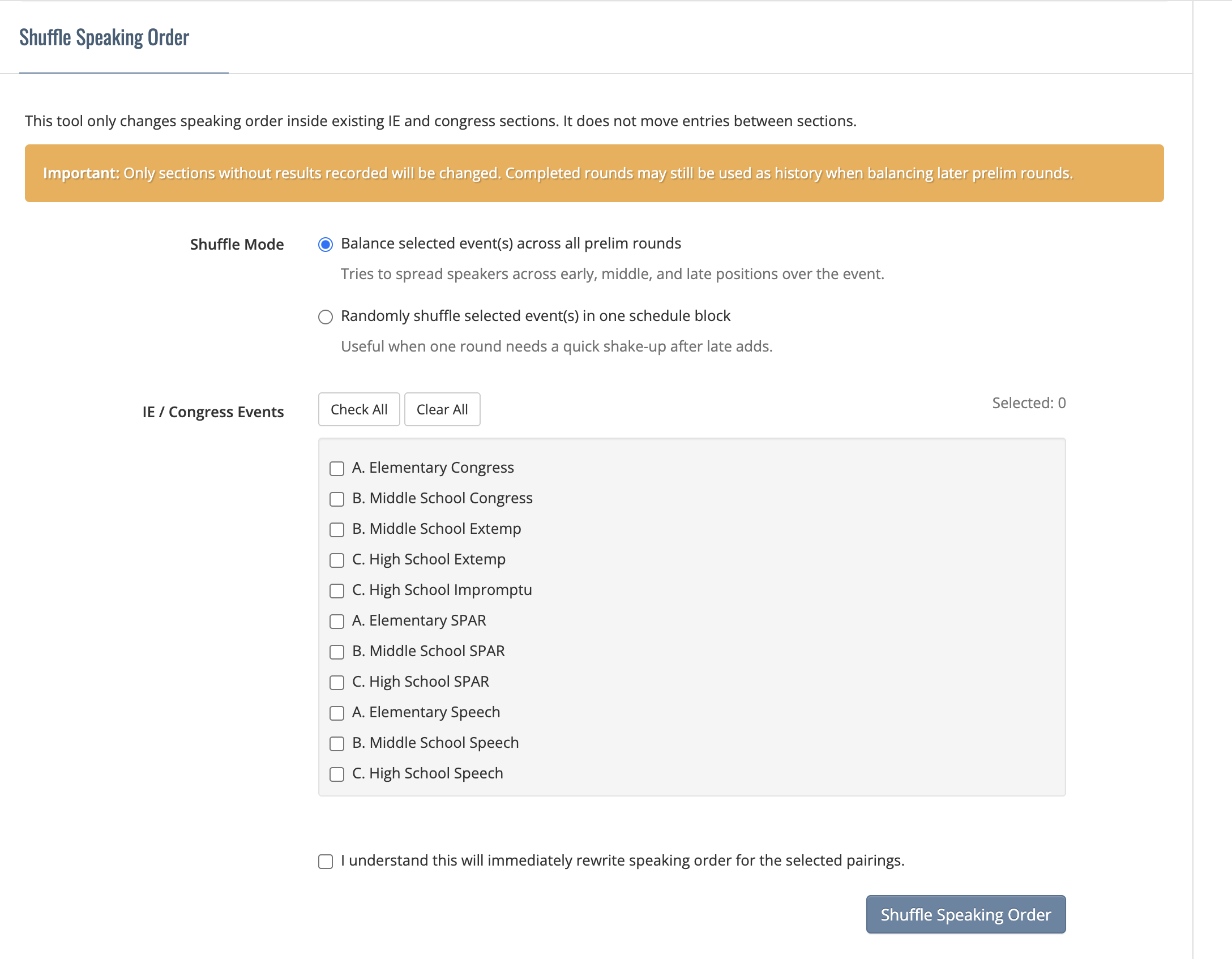
Task: Tick B. Middle School Speech checkbox
Action: [x=337, y=744]
